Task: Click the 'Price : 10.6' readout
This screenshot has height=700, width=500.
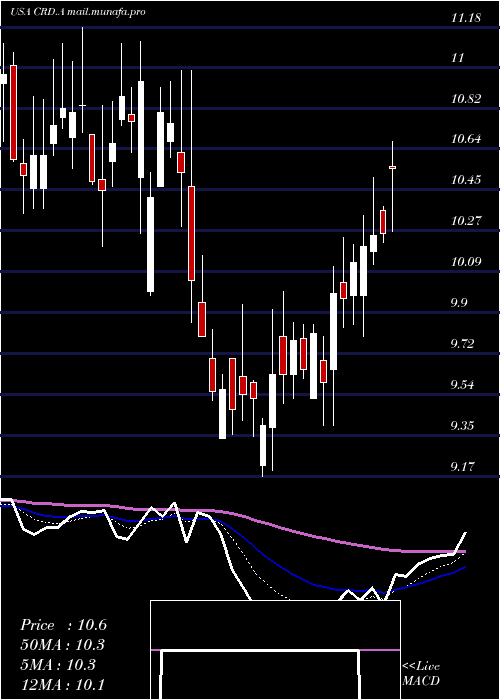Action: click(63, 625)
